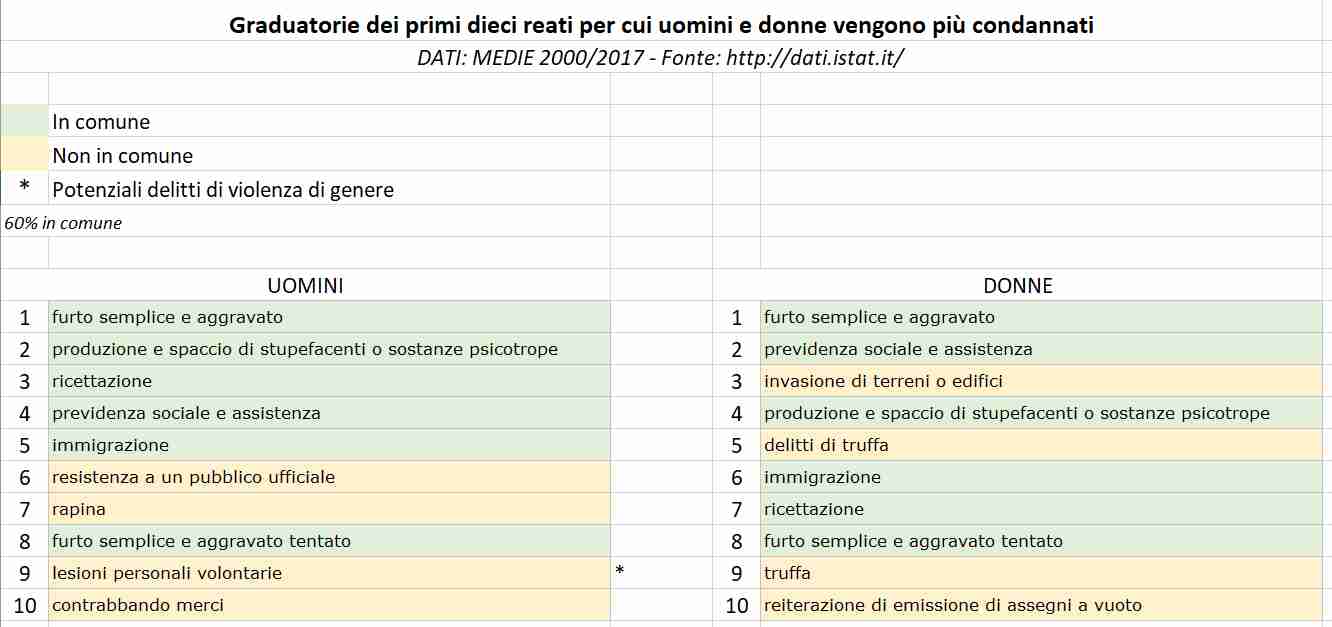Screen dimensions: 1332x627
Task: Click the asterisk legend cell beside "Potenziali delitti"
Action: click(24, 188)
